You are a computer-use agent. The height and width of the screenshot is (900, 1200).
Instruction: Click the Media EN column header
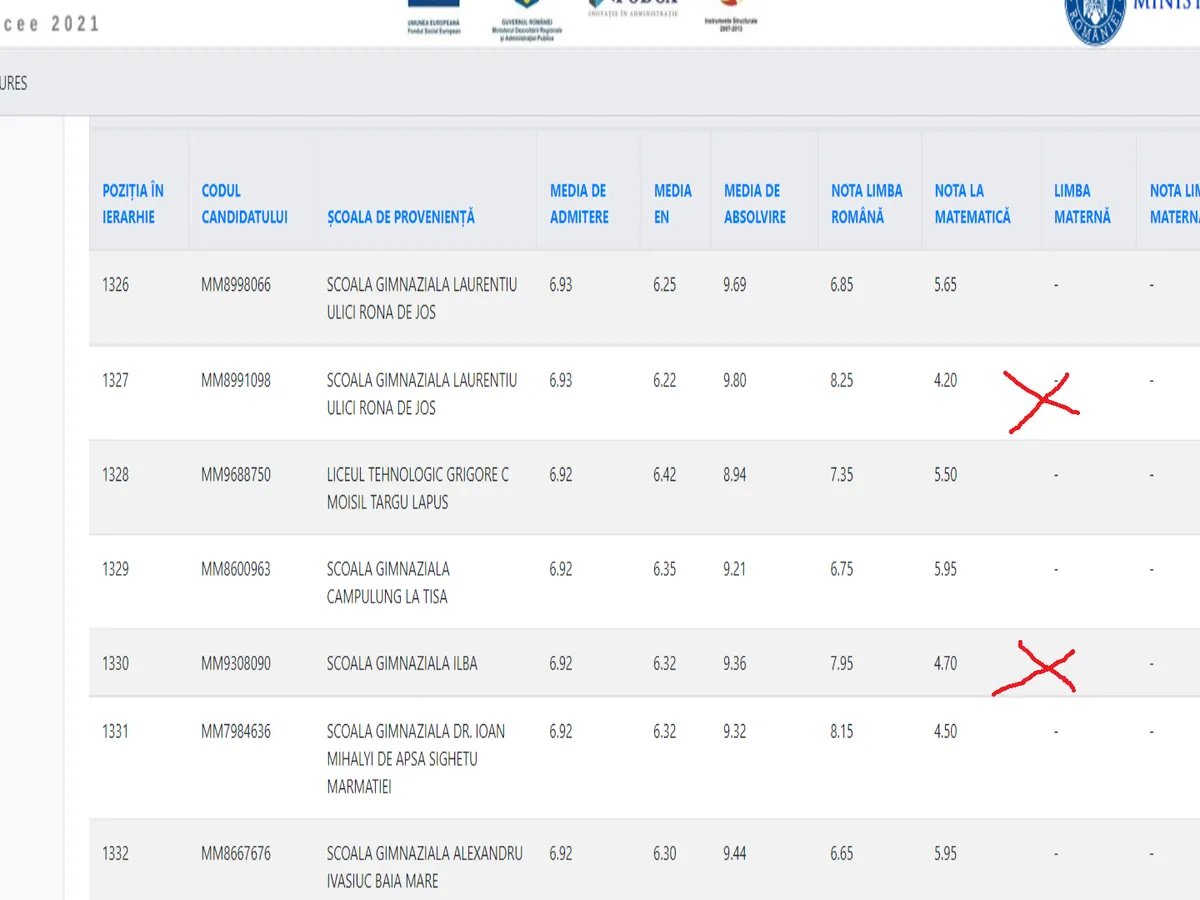pyautogui.click(x=672, y=203)
